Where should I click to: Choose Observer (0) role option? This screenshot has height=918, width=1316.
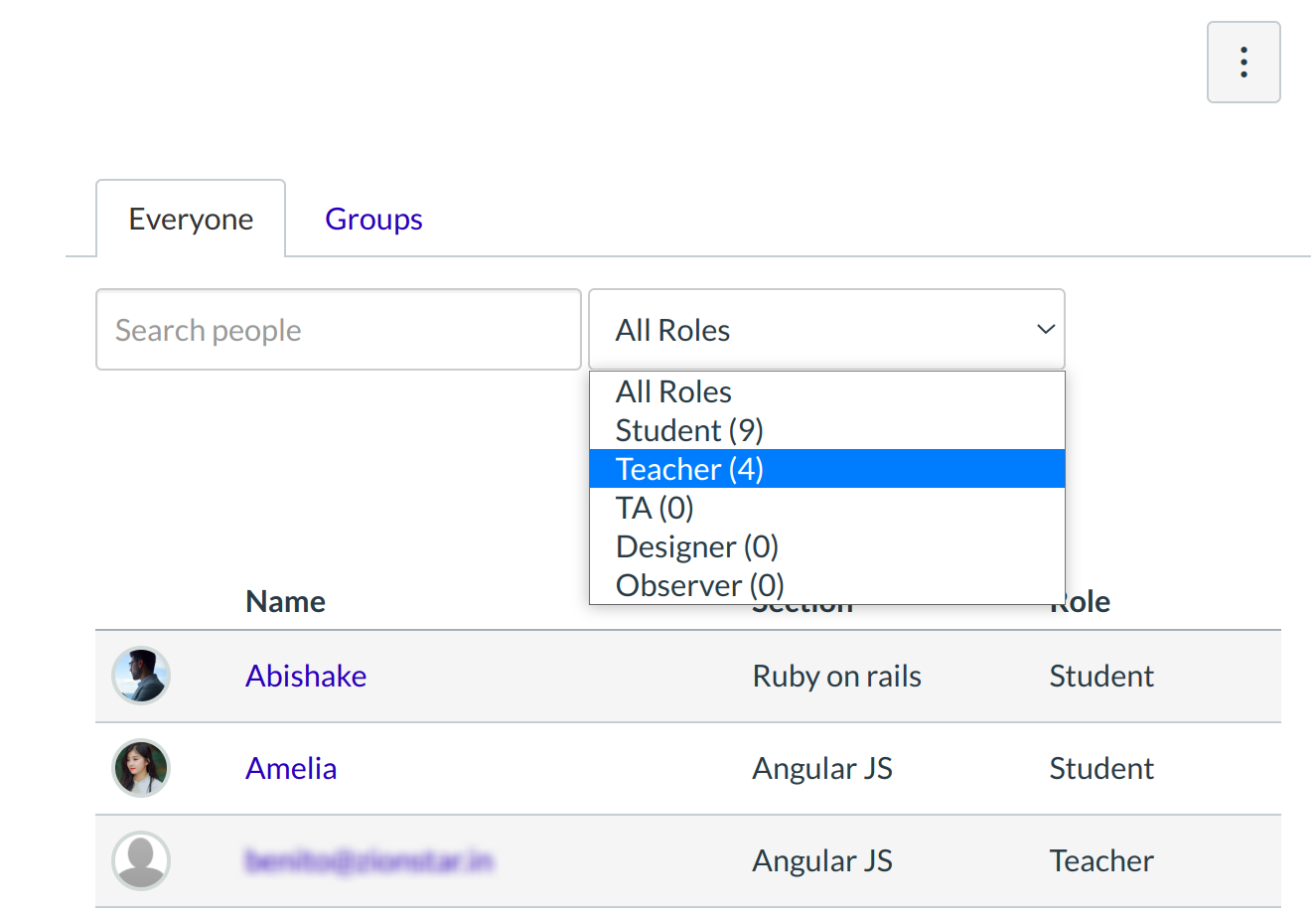(699, 585)
